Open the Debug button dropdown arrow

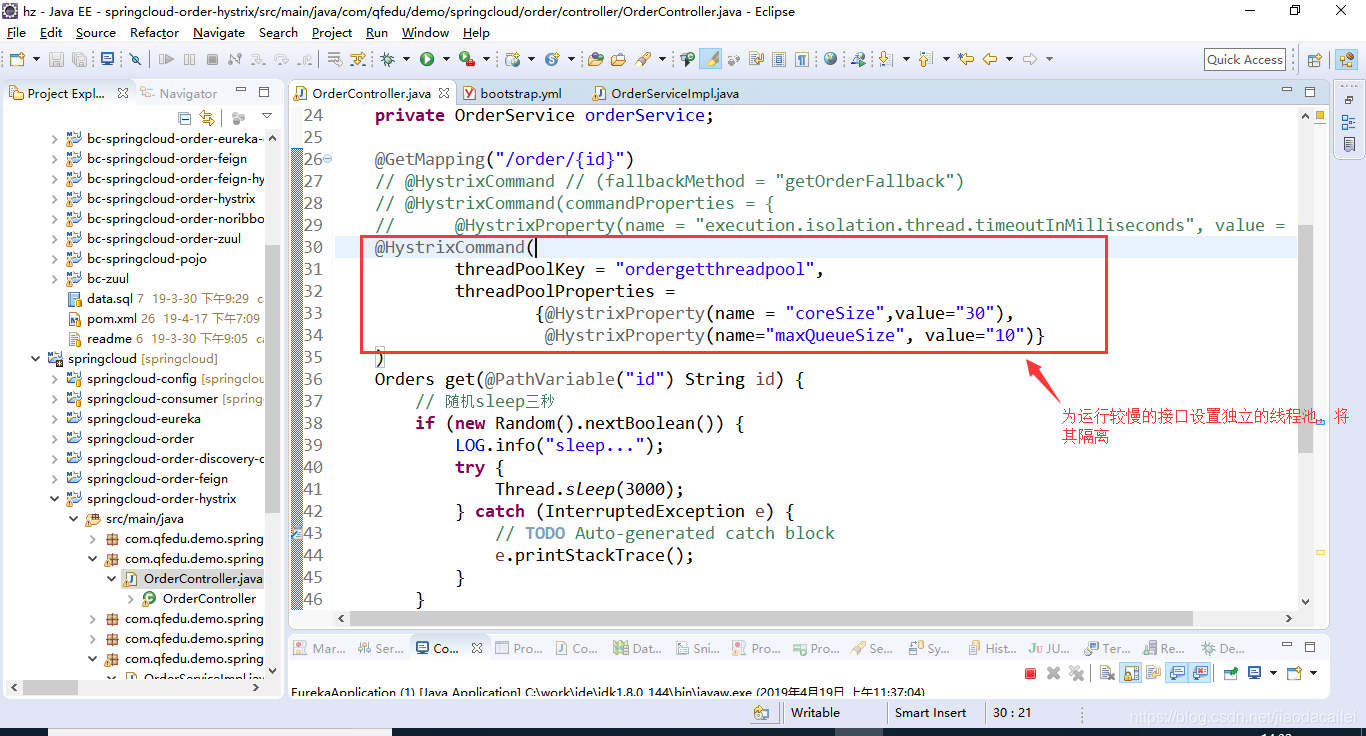point(406,60)
